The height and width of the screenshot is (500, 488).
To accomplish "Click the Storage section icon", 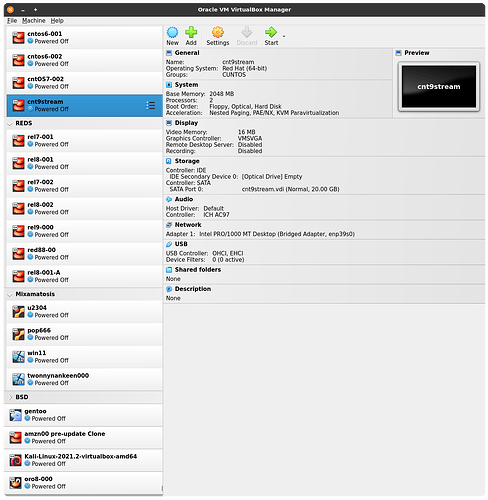I will 169,161.
